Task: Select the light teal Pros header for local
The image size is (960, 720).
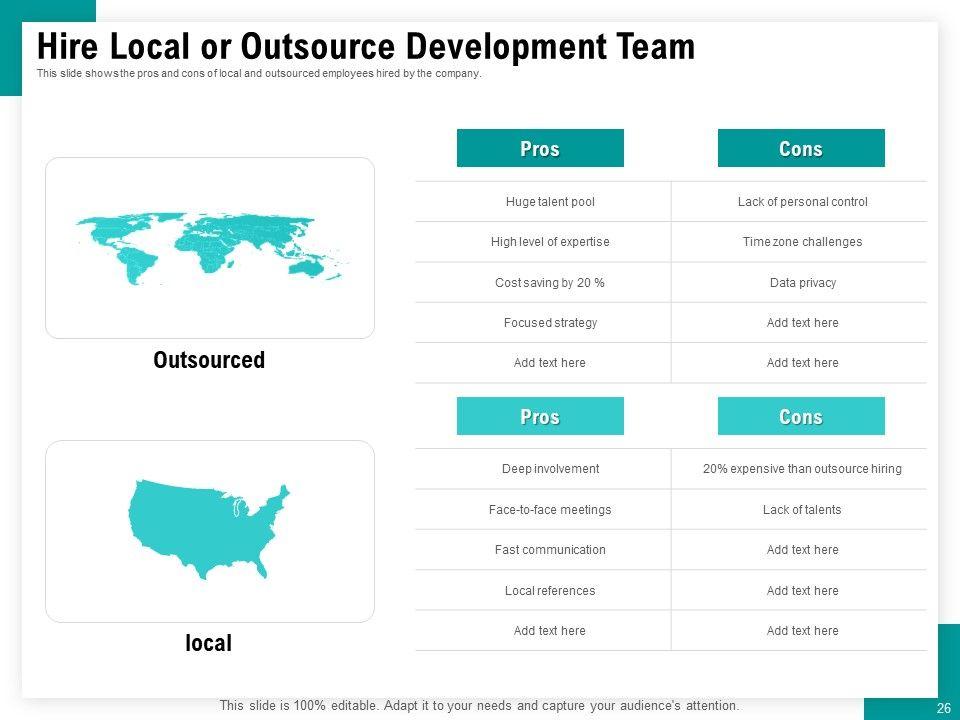Action: [540, 416]
